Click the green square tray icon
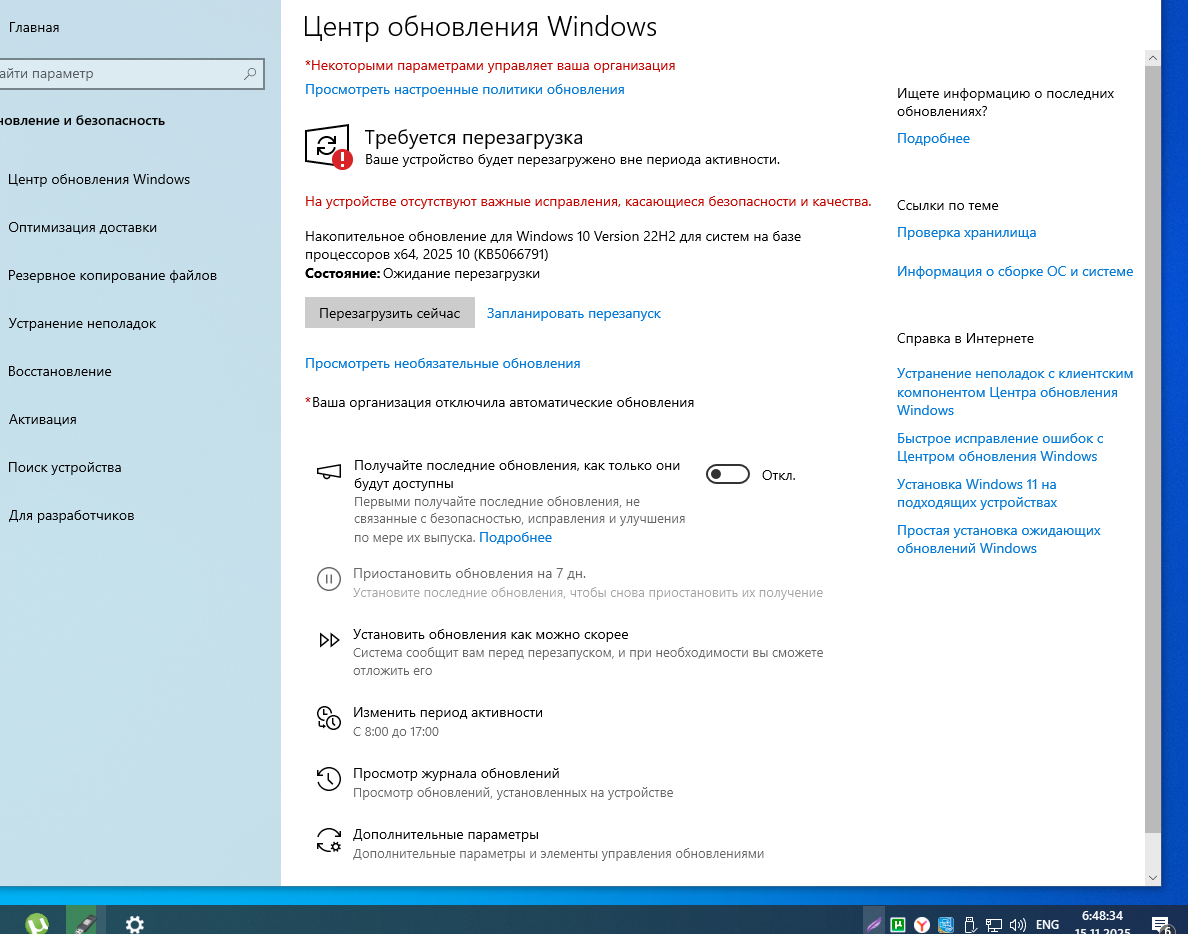Screen dimensions: 1188x934 tap(898, 924)
